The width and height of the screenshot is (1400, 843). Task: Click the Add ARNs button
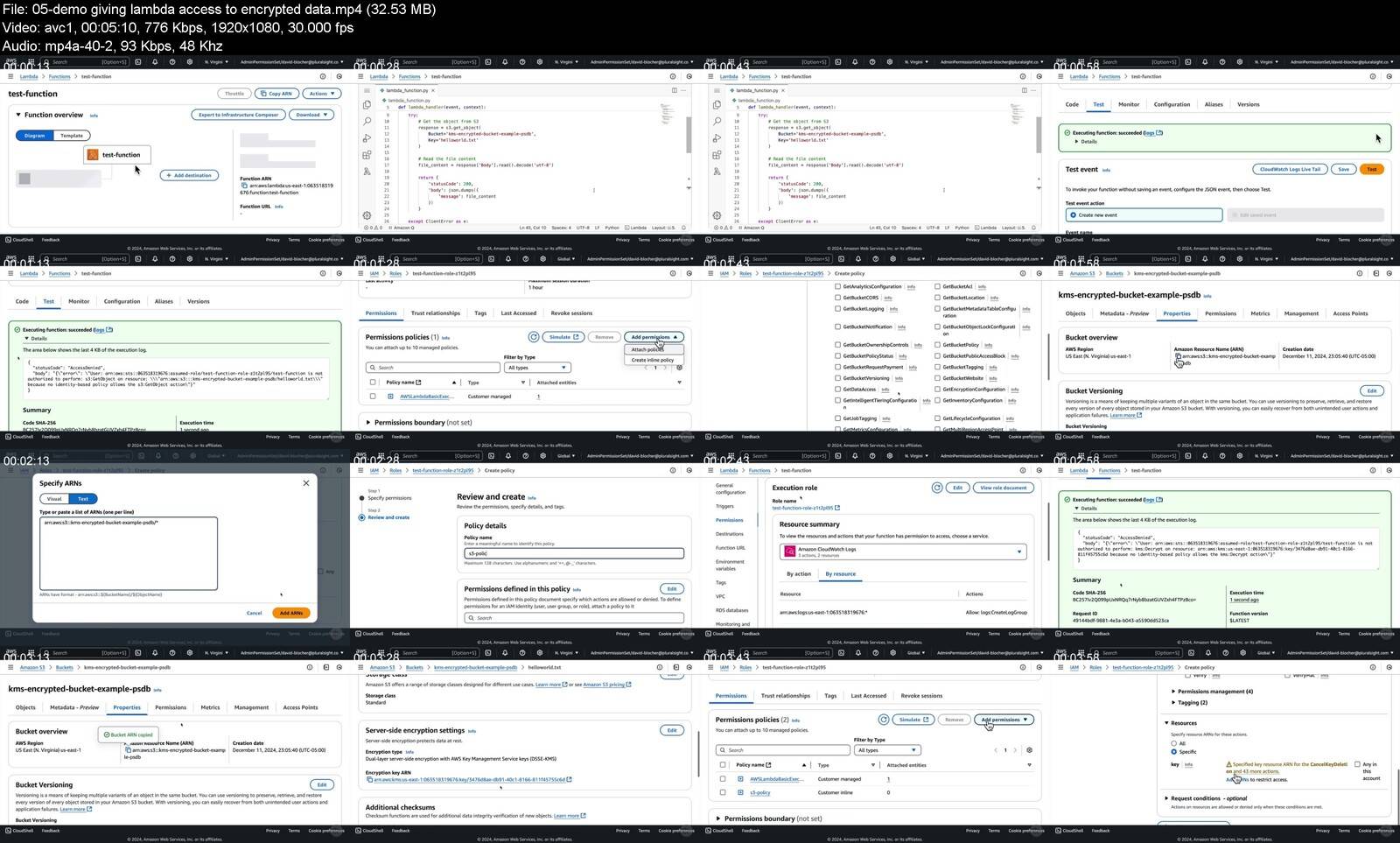tap(291, 613)
